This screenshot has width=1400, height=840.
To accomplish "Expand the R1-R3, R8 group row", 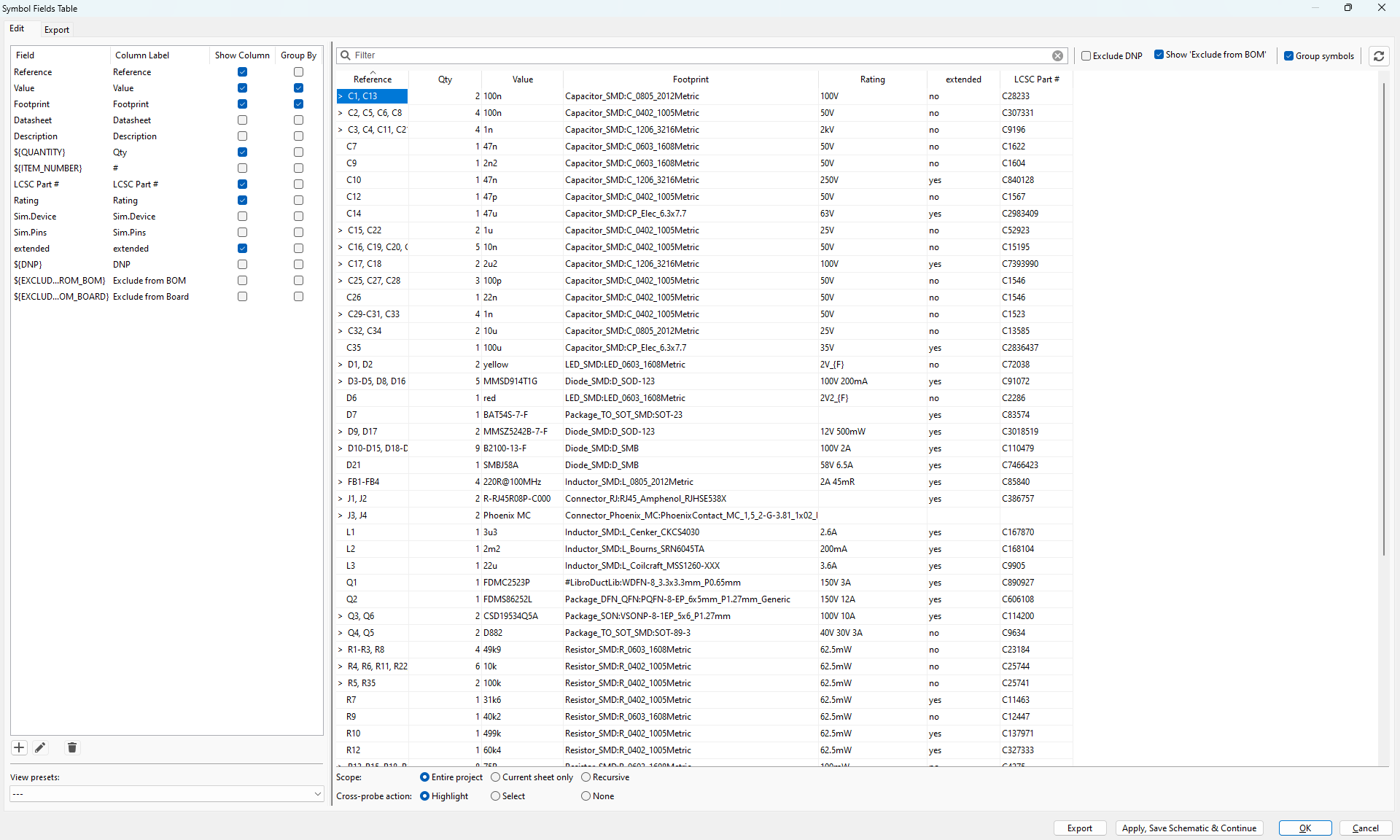I will [x=340, y=650].
